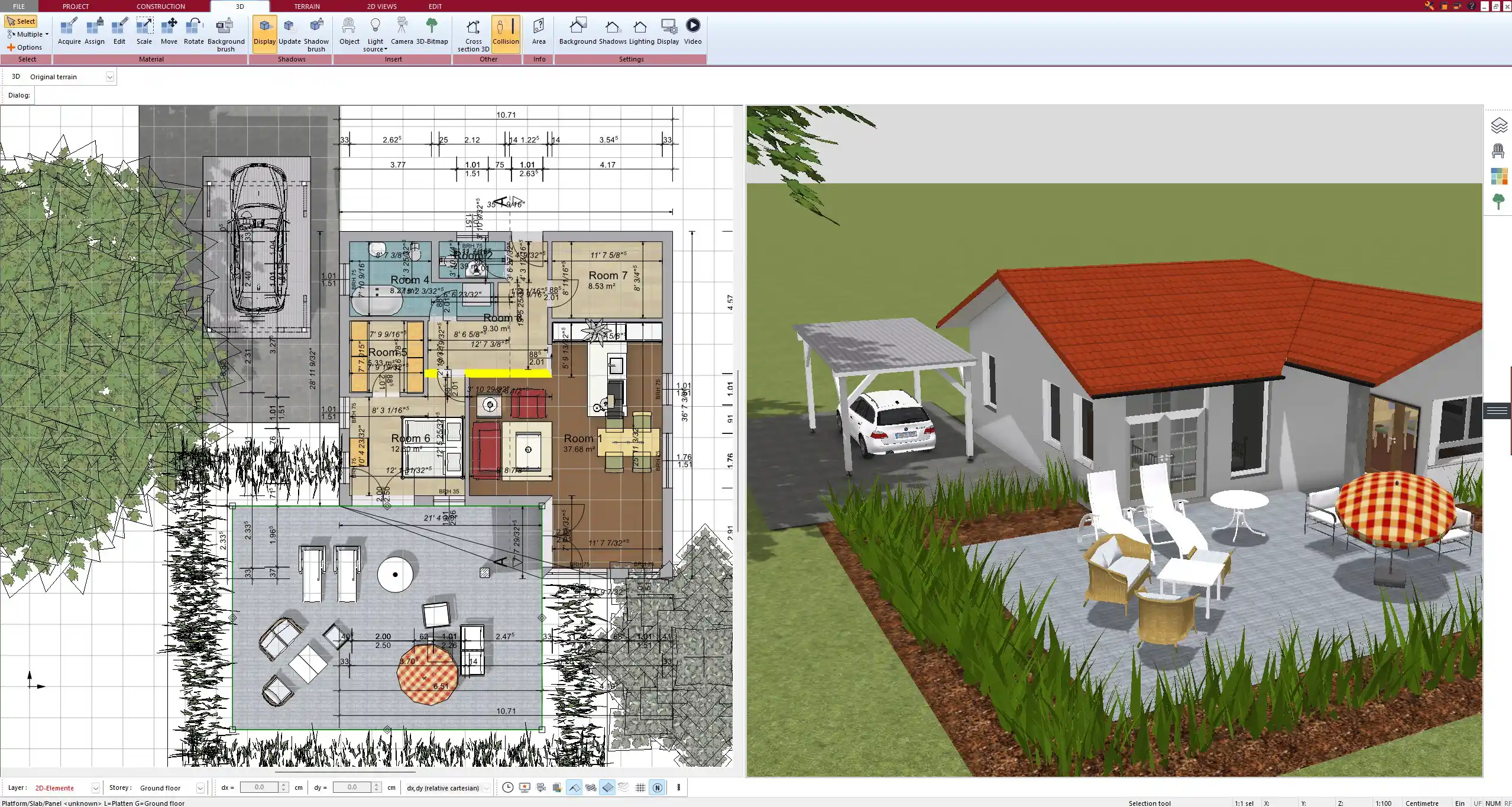Click the 3D-Bitmap tree icon
The image size is (1512, 807).
tap(432, 32)
